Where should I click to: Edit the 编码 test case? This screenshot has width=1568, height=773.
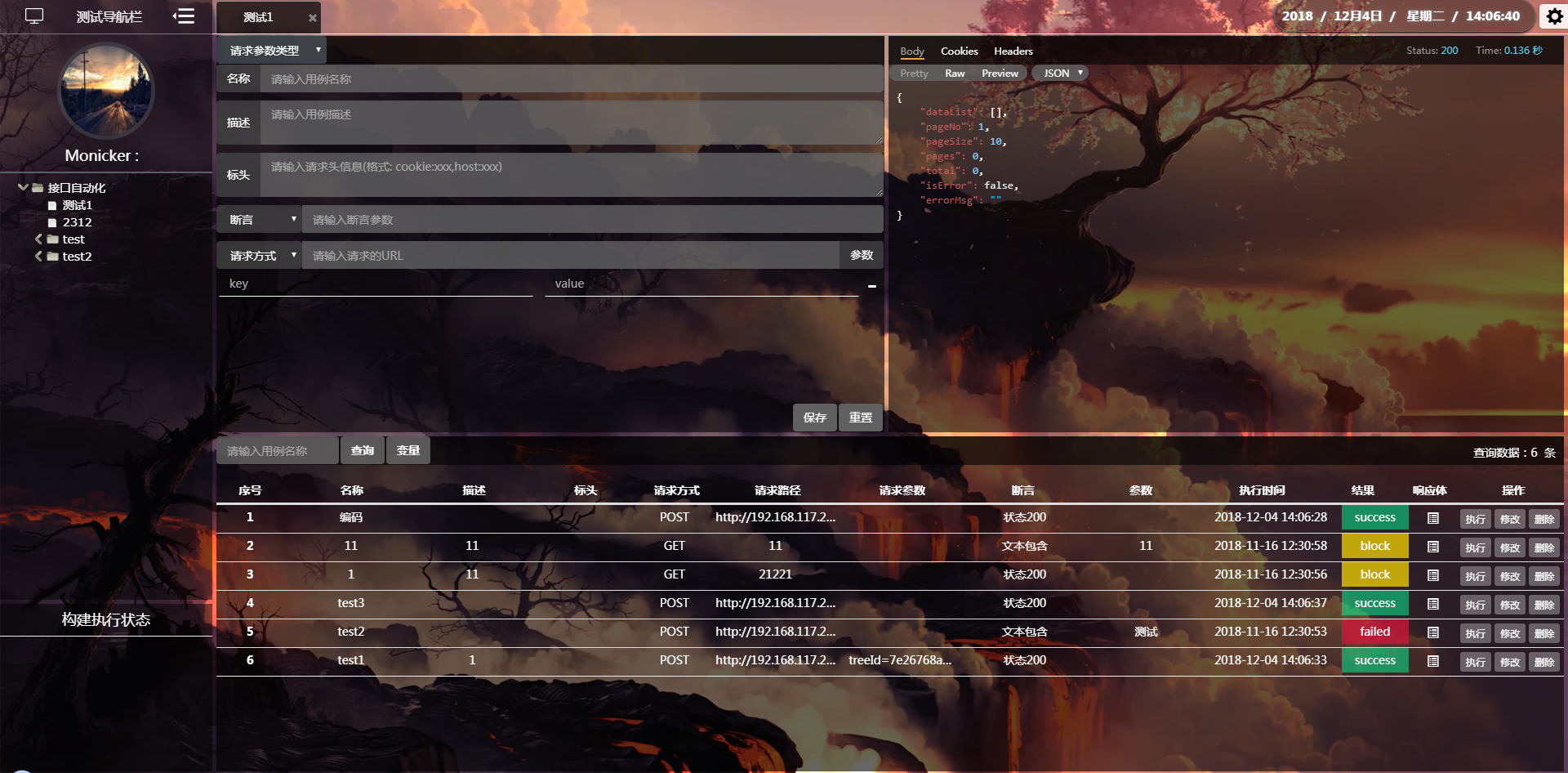pyautogui.click(x=1510, y=519)
